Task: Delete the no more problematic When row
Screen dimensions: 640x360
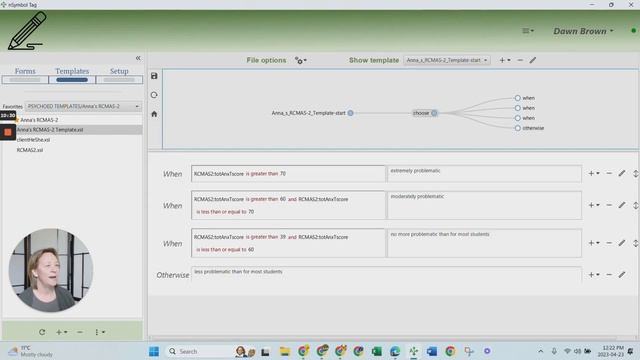Action: coord(609,243)
